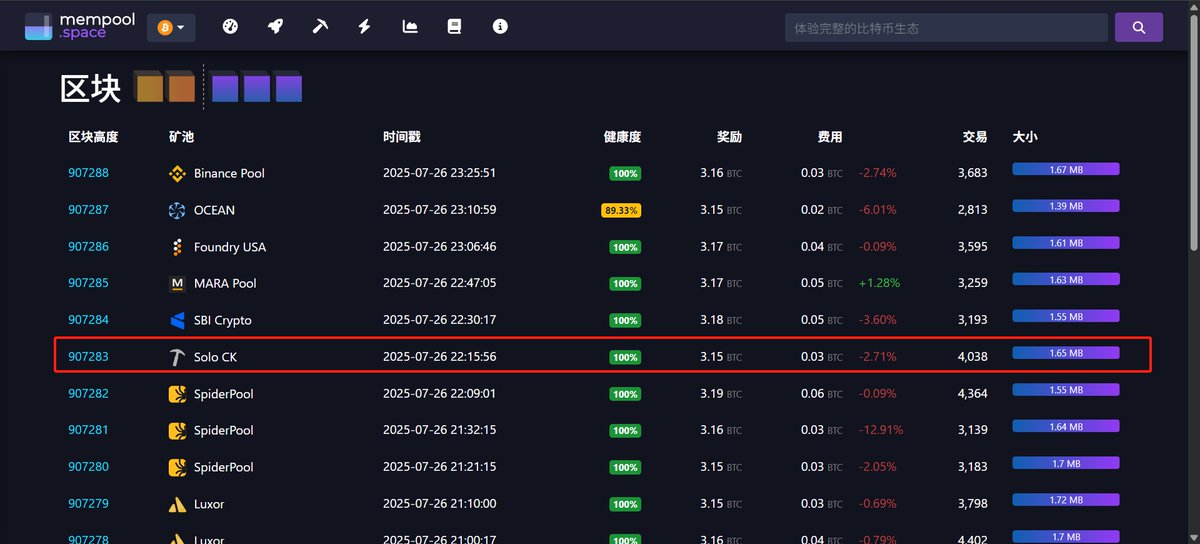Viewport: 1200px width, 544px height.
Task: Click the 89.33% health badge
Action: click(x=621, y=211)
